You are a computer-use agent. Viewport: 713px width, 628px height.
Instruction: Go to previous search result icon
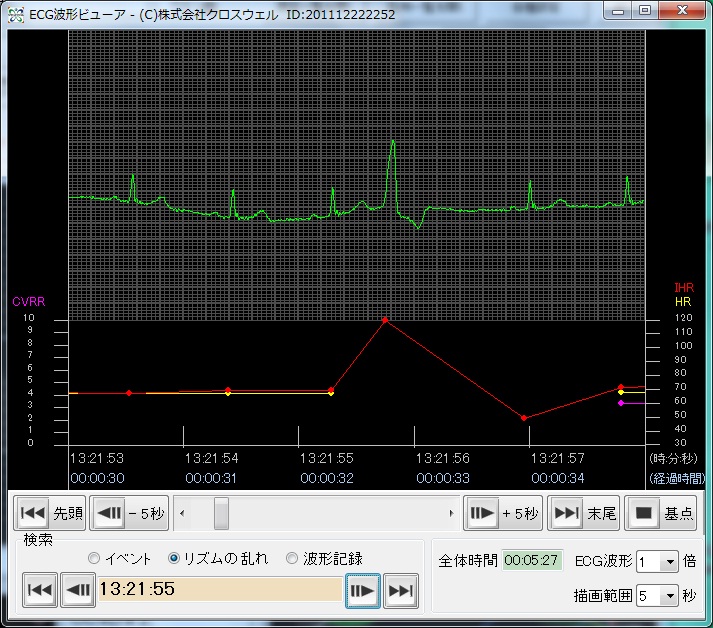point(78,590)
